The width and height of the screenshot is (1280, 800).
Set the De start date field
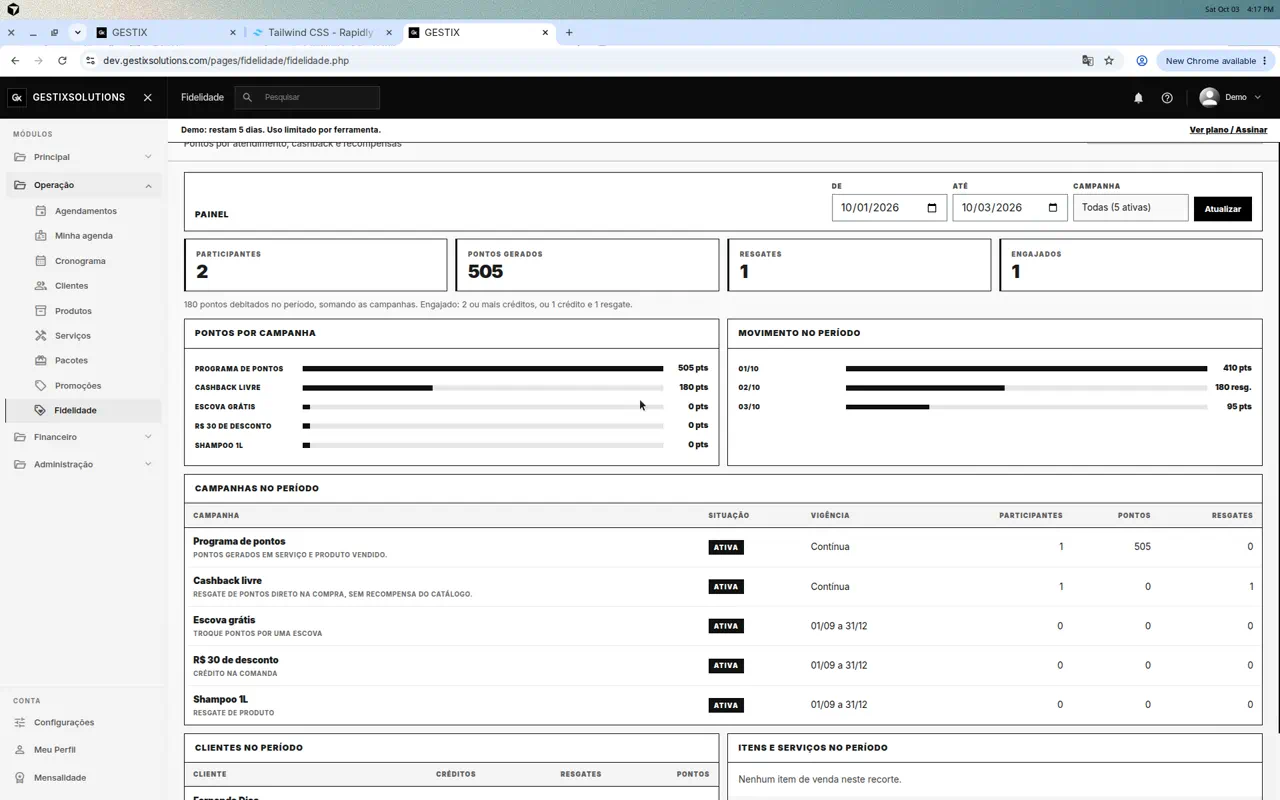click(889, 208)
